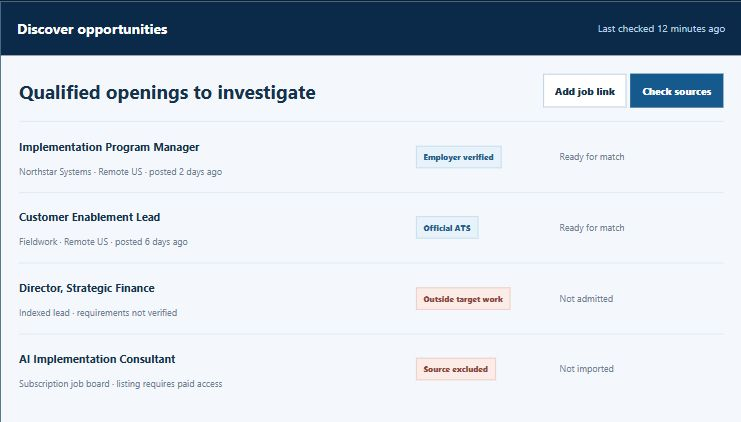Click Ready for match on the Implementation Program Manager row

click(x=592, y=157)
